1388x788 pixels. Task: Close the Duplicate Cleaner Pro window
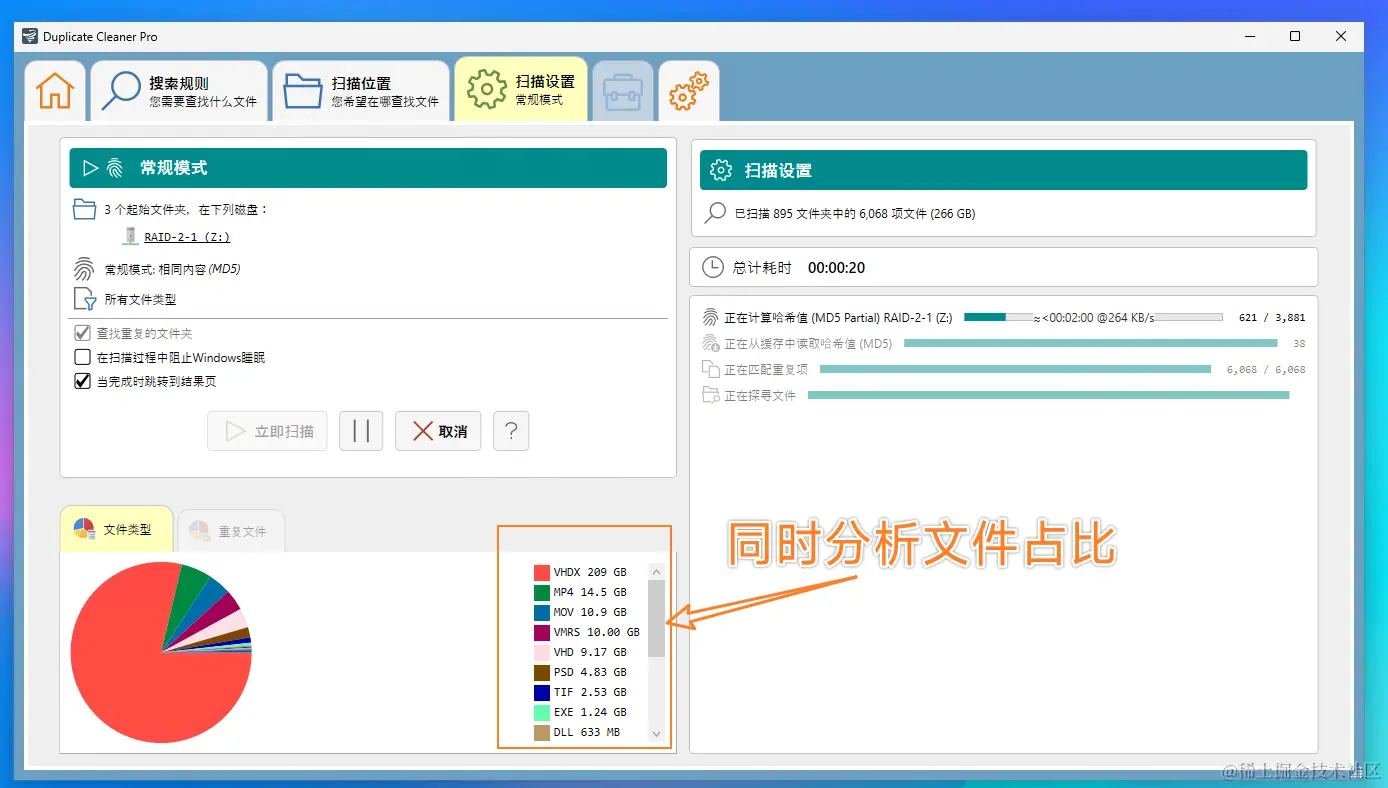1341,37
